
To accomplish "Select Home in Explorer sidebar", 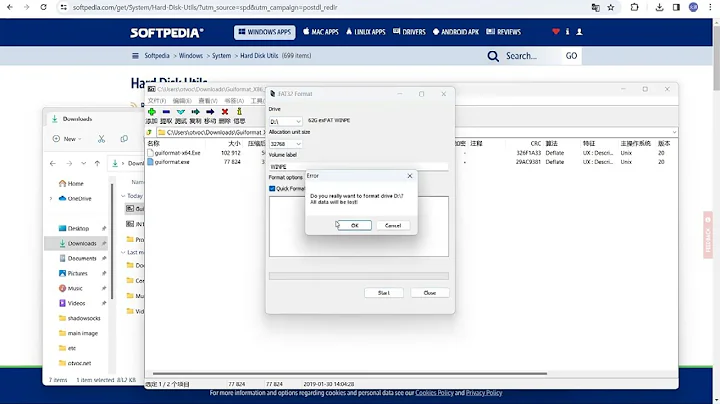I will pos(71,184).
